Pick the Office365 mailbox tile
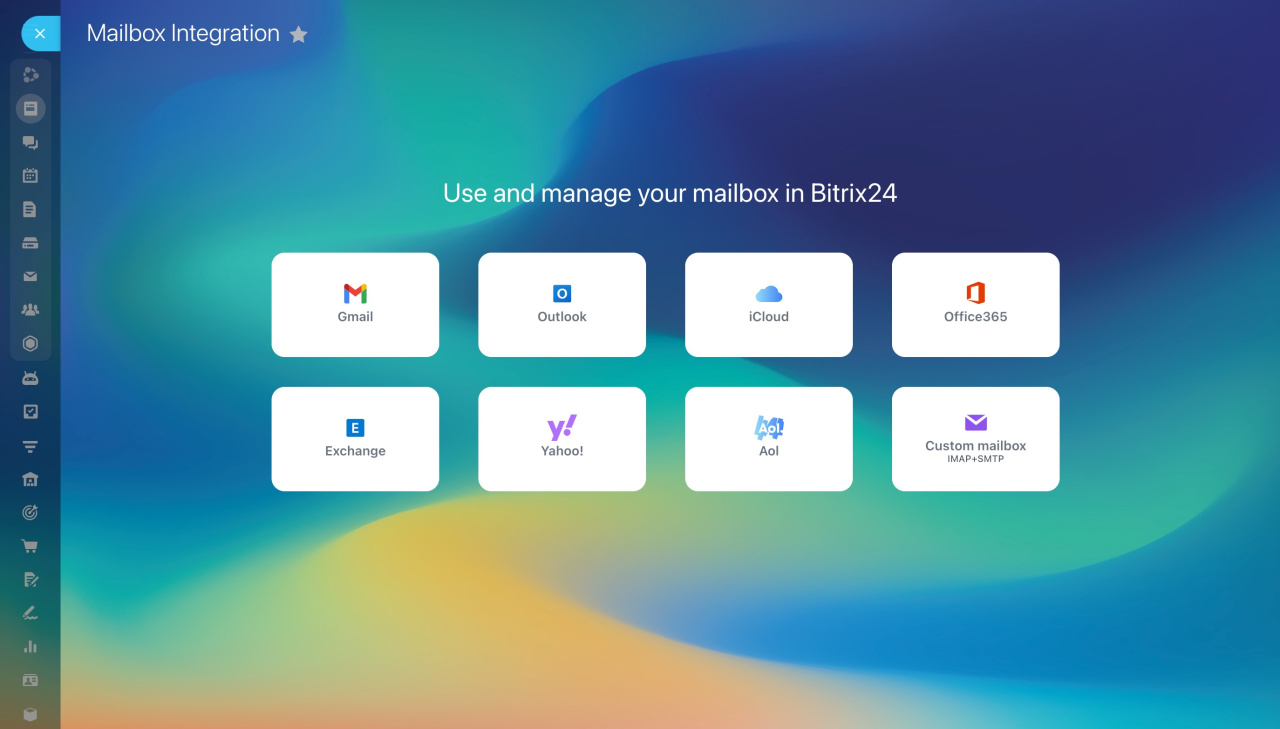 [x=975, y=304]
